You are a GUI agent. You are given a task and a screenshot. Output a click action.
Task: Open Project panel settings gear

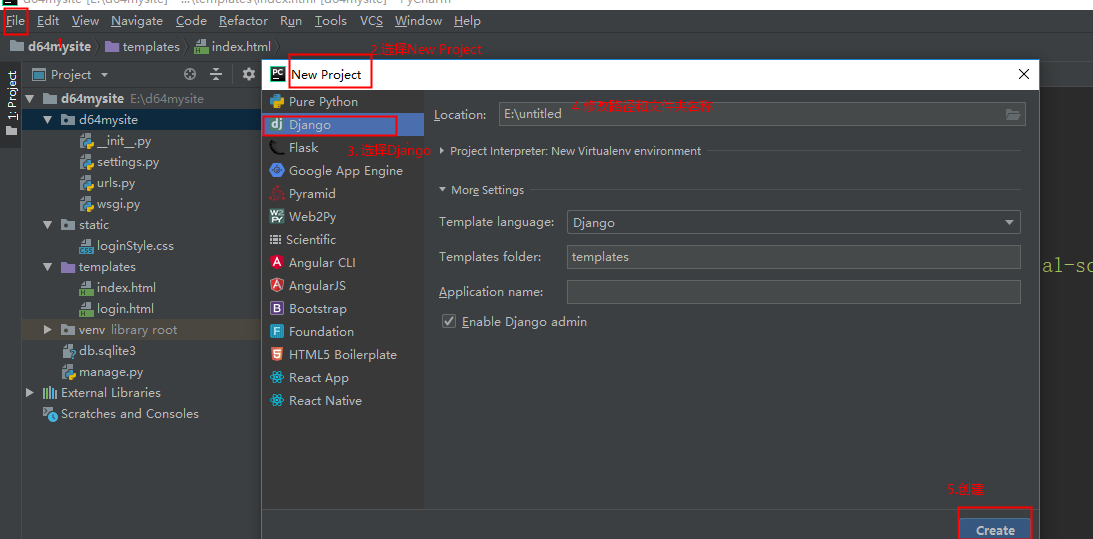point(249,75)
